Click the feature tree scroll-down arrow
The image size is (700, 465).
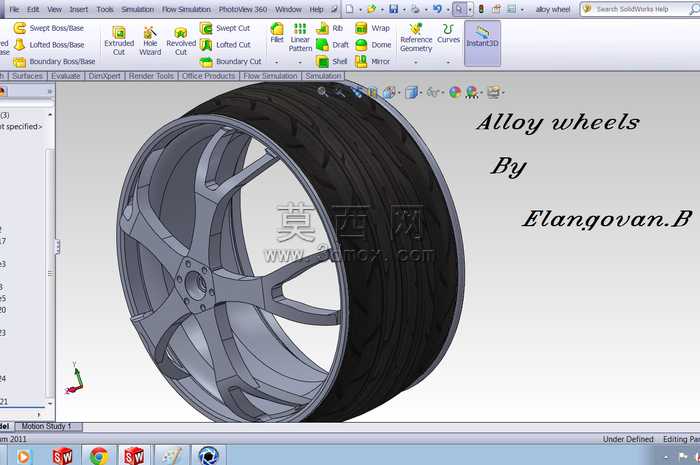pyautogui.click(x=50, y=403)
